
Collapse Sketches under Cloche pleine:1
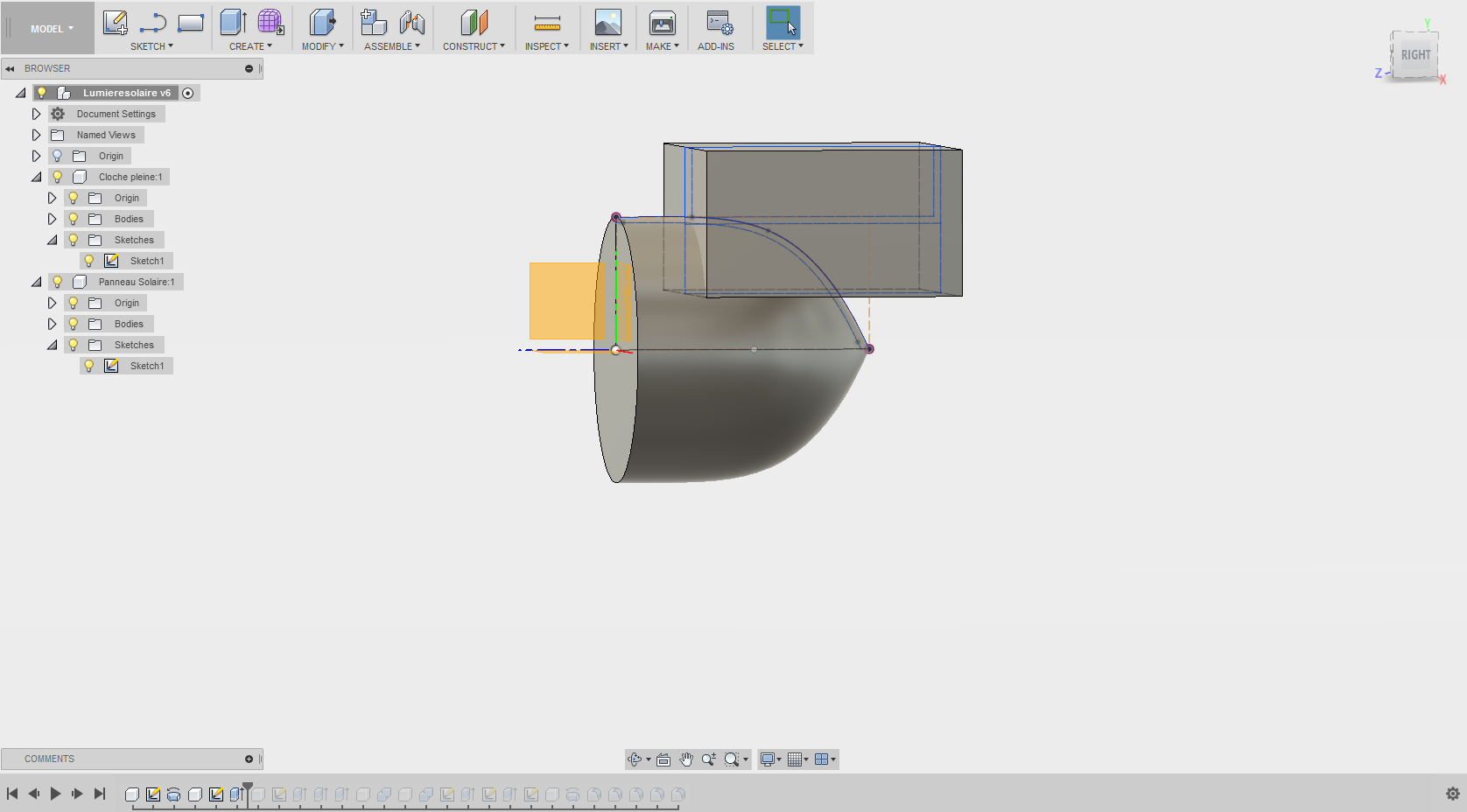tap(52, 240)
